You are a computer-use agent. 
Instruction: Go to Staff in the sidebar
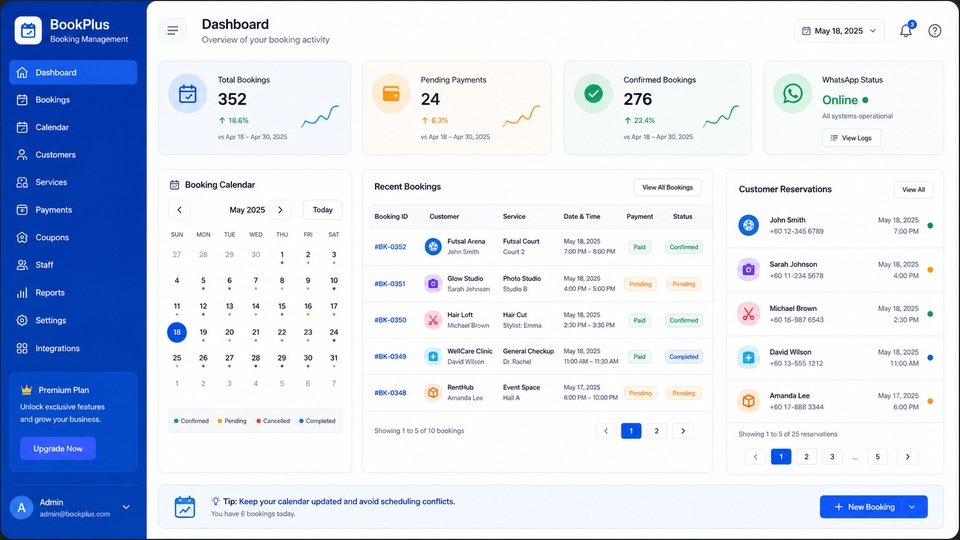(x=73, y=265)
